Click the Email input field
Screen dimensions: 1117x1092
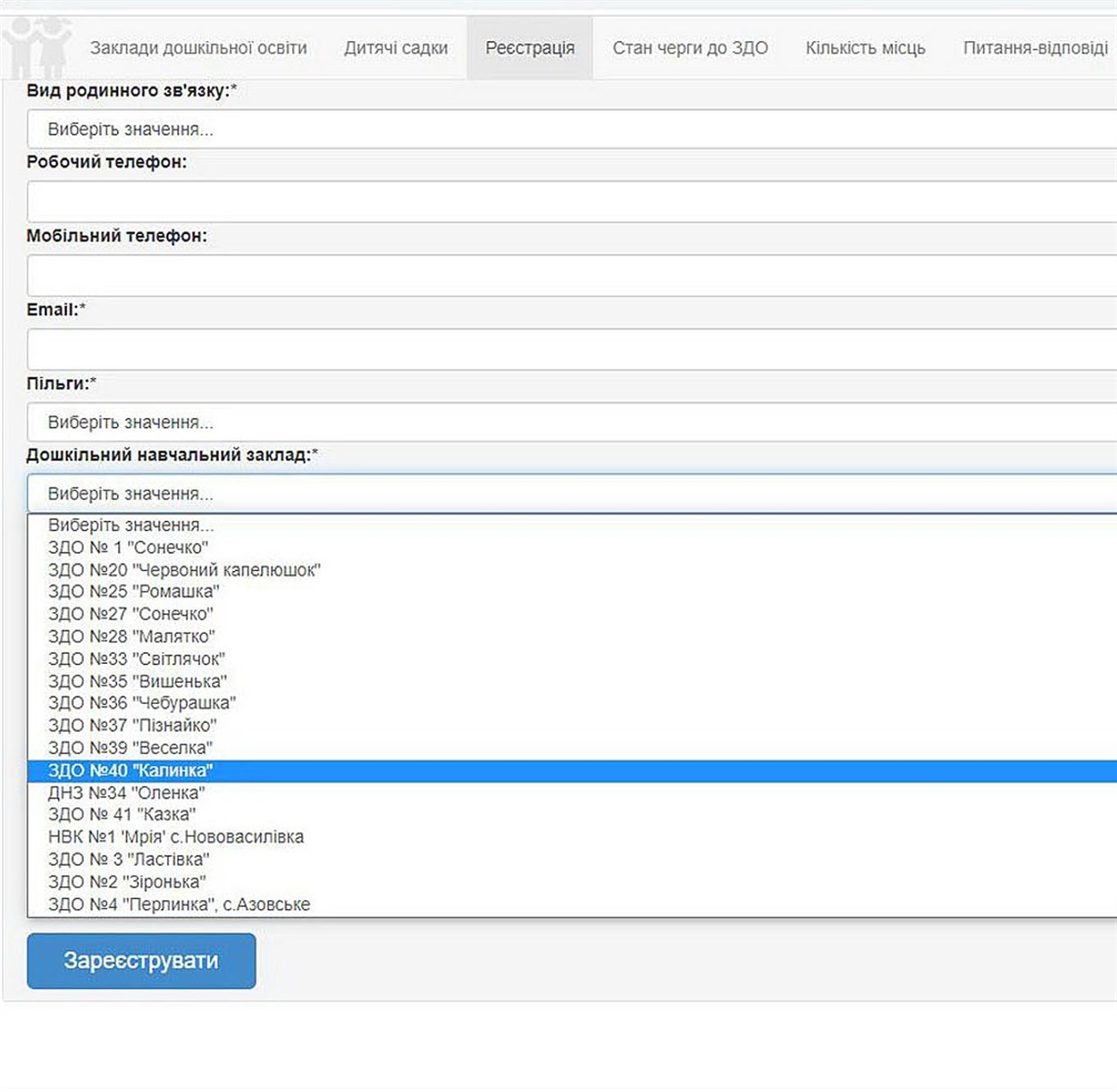click(x=572, y=349)
